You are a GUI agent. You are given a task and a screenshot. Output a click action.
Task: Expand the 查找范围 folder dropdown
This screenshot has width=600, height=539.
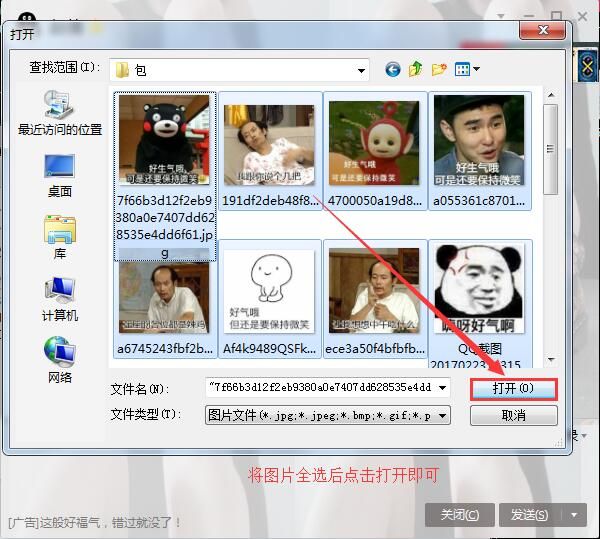(361, 70)
